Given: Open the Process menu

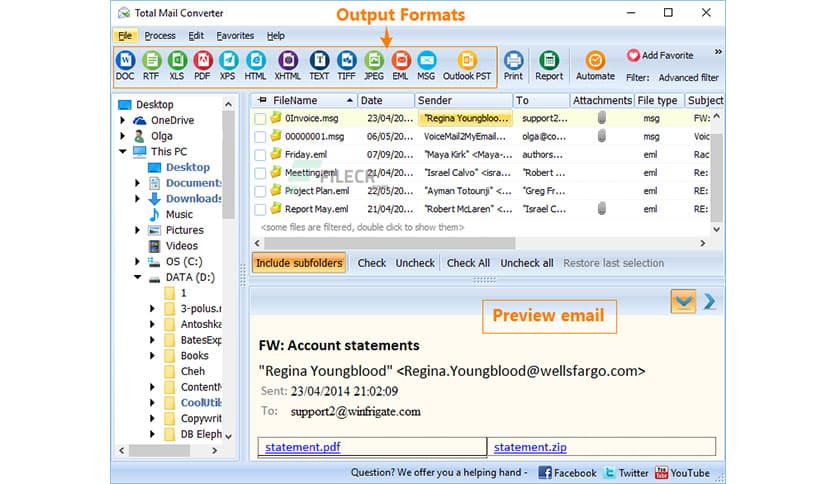Looking at the screenshot, I should (160, 36).
